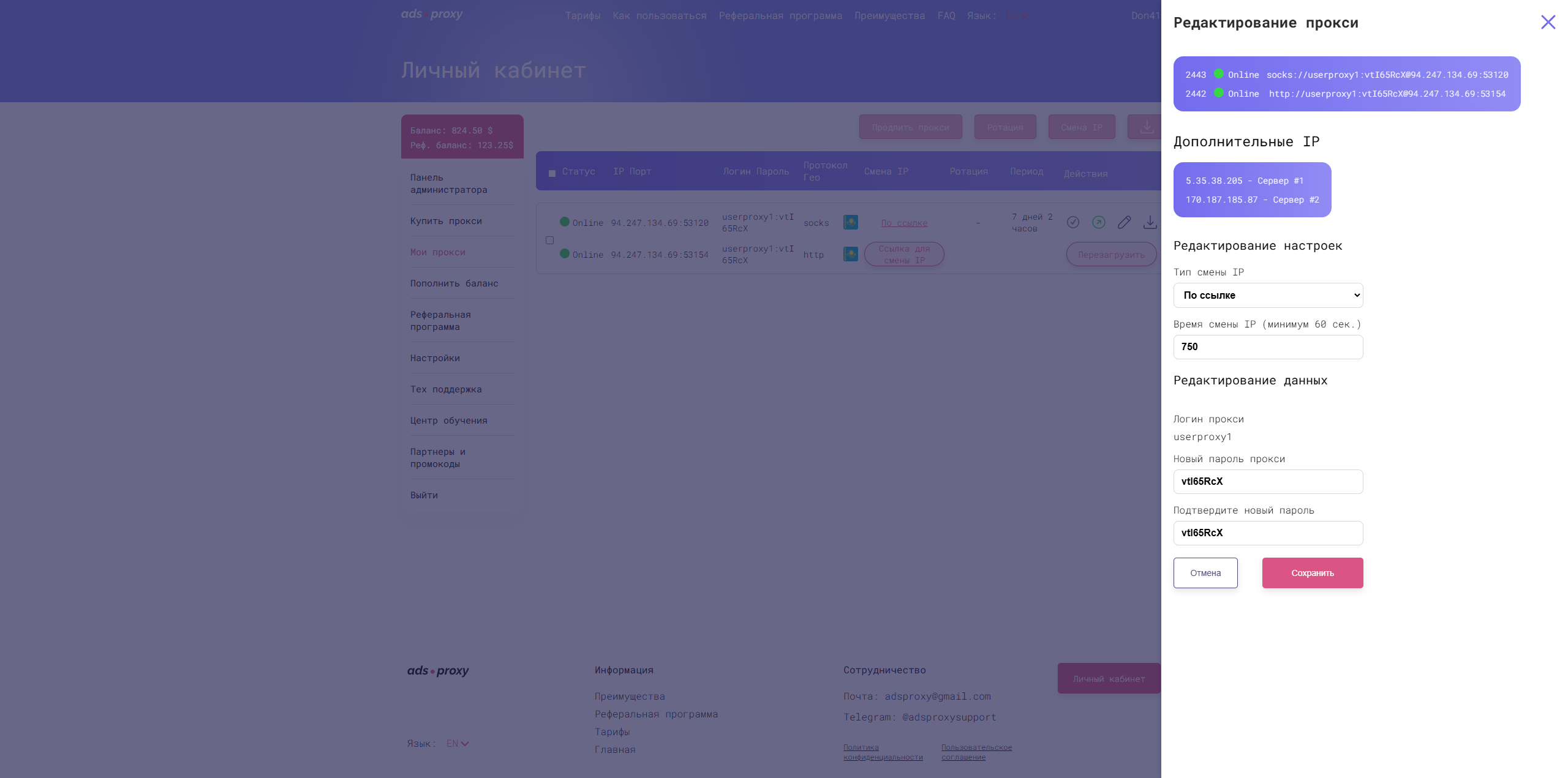Toggle the select-all checkbox in table header
1568x778 pixels.
552,173
